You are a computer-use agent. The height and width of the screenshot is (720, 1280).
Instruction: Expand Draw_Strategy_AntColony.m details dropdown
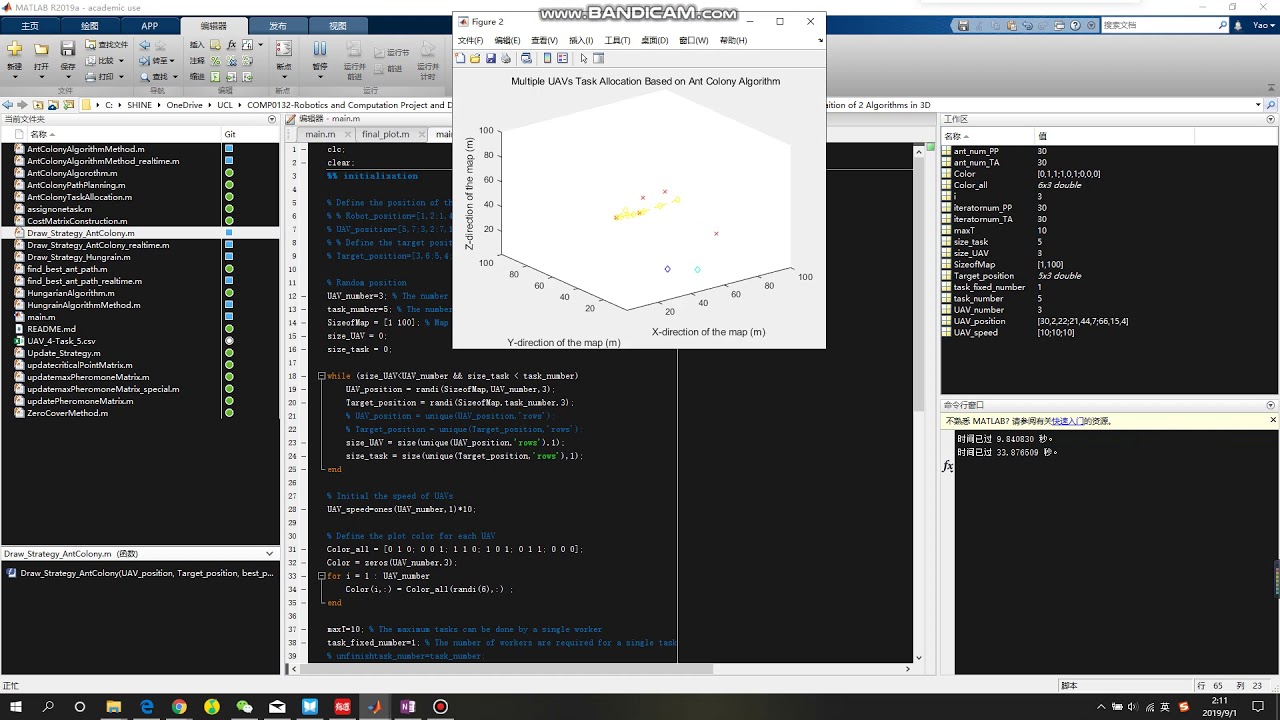point(269,553)
